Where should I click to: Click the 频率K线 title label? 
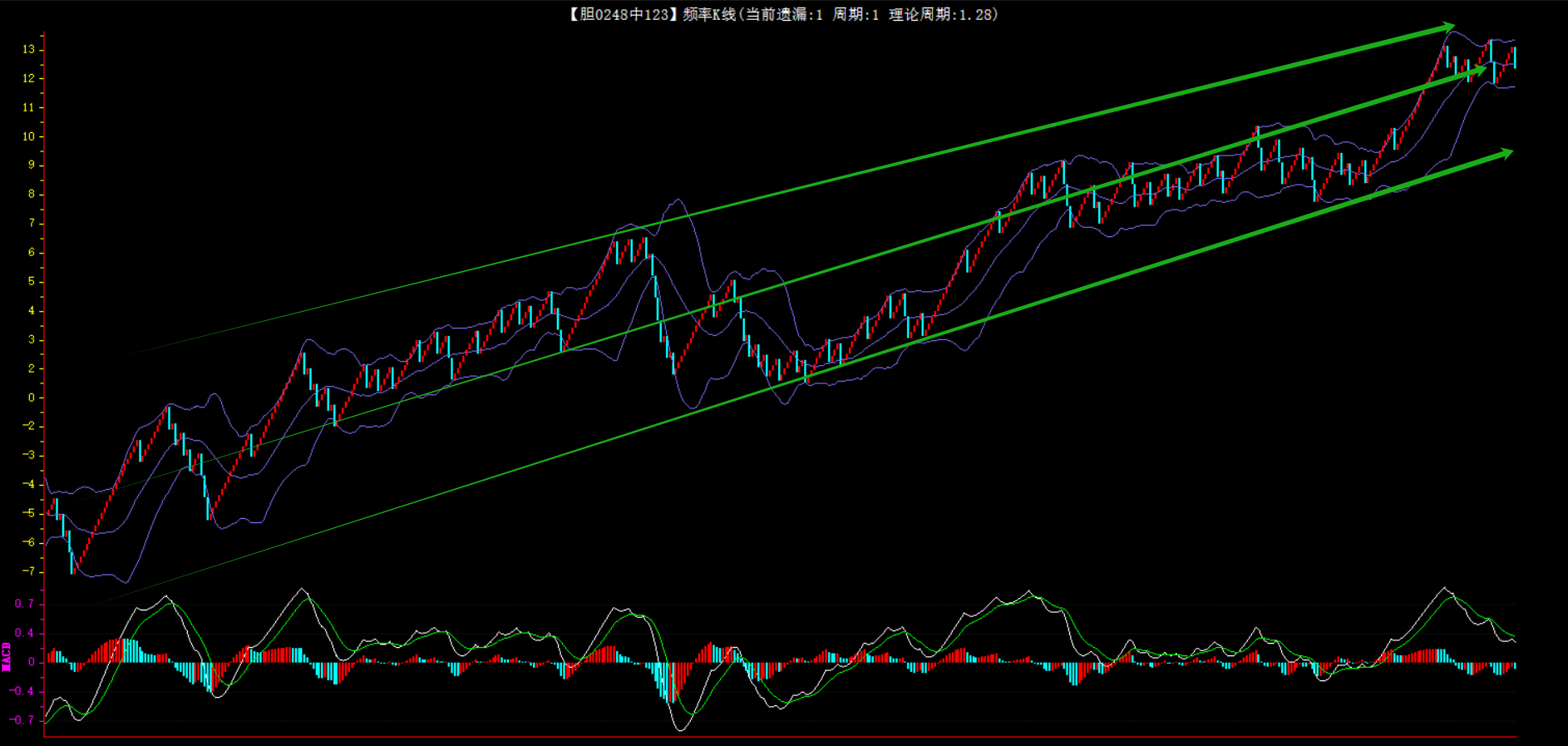point(709,14)
